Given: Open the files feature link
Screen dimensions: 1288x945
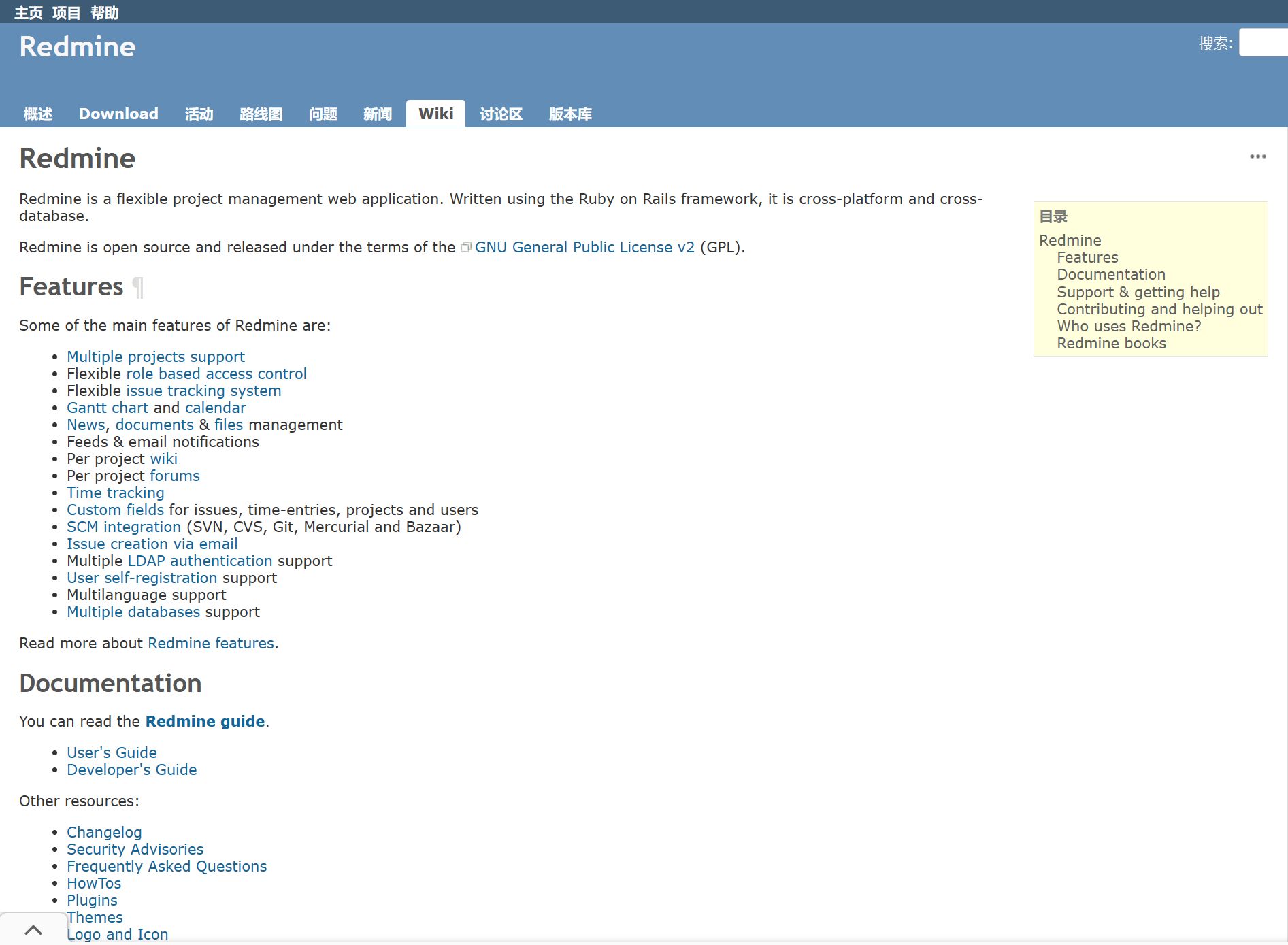Looking at the screenshot, I should (x=229, y=425).
